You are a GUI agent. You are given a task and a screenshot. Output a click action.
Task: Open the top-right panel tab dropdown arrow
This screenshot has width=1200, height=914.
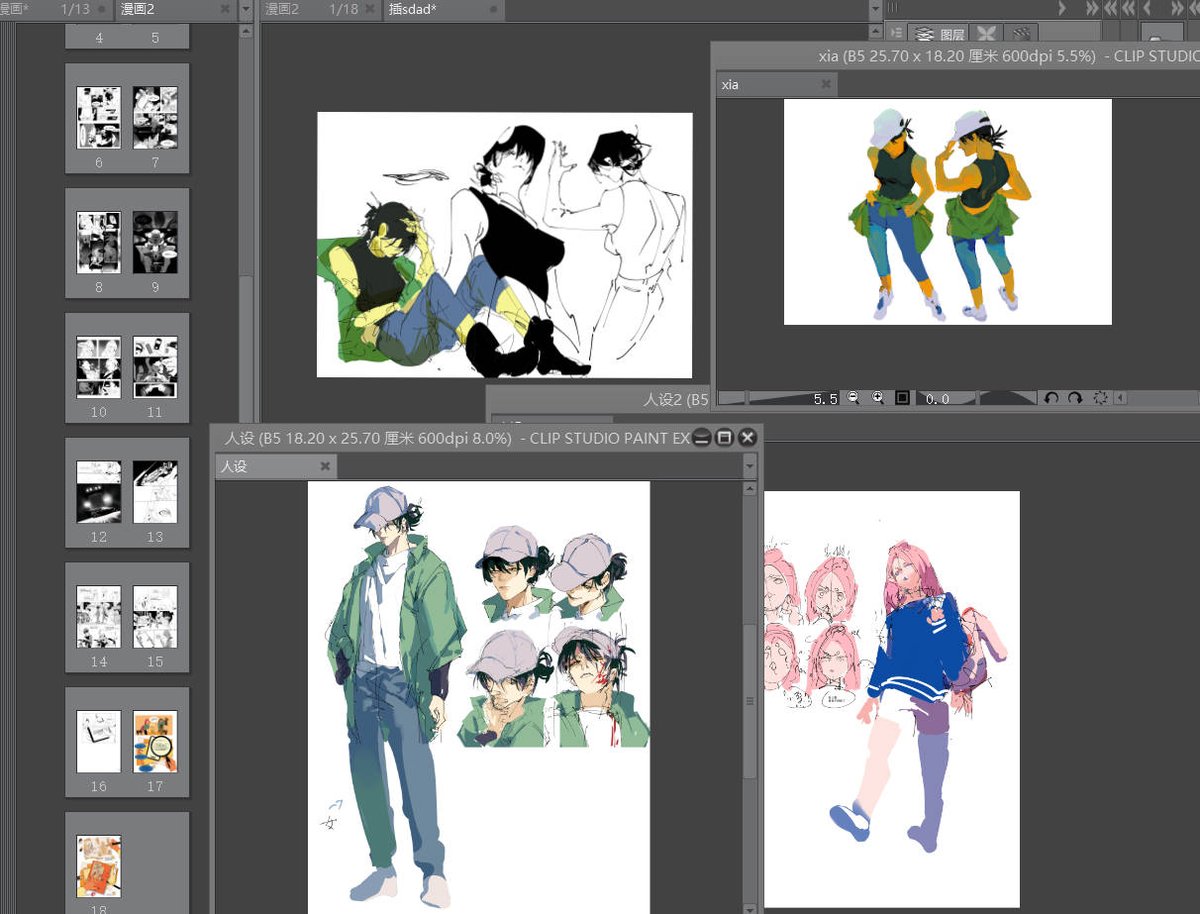[876, 9]
